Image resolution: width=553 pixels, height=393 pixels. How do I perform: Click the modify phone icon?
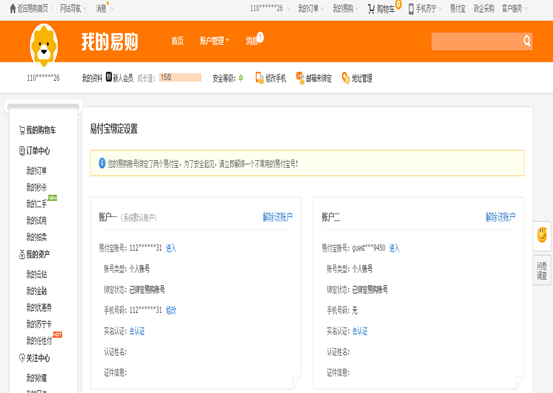pyautogui.click(x=259, y=78)
